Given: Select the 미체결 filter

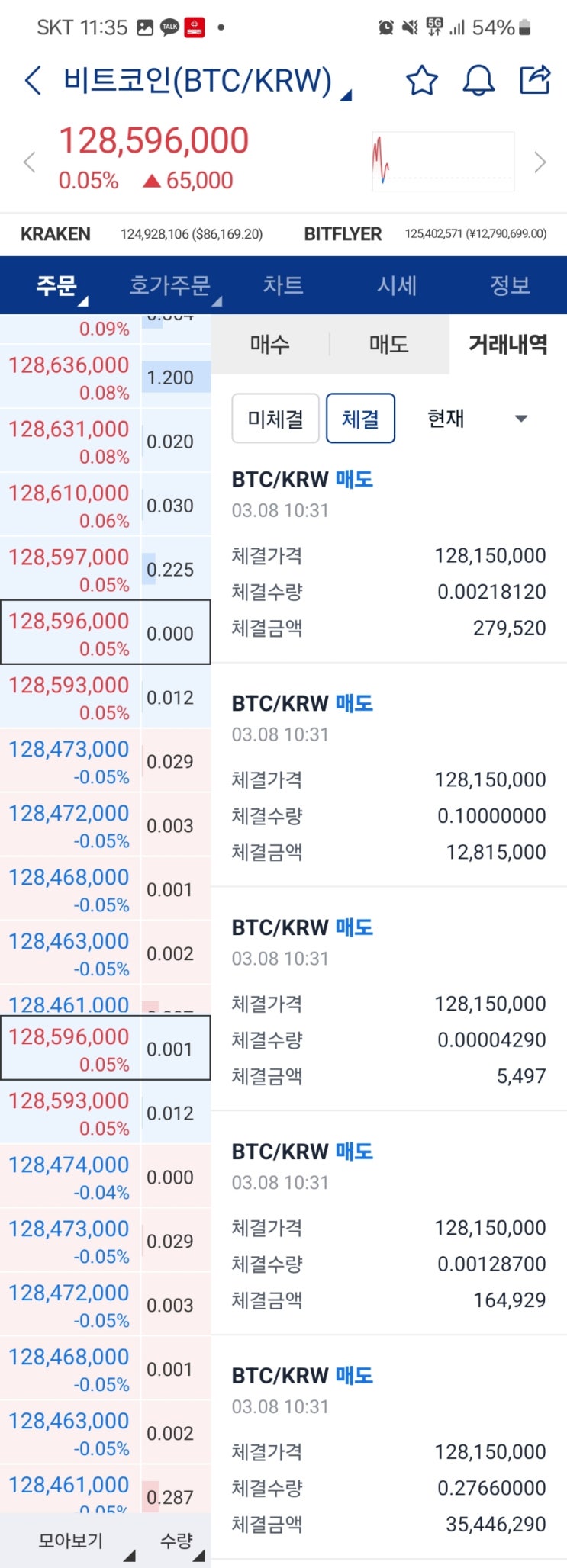Looking at the screenshot, I should click(x=275, y=419).
